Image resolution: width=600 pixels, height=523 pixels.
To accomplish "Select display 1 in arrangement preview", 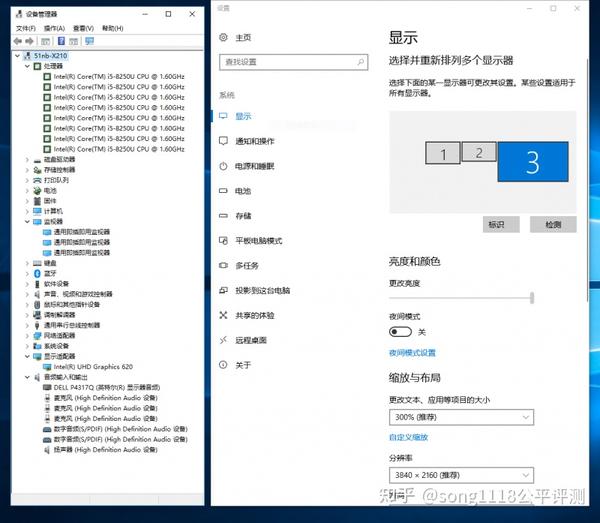I will (x=443, y=153).
